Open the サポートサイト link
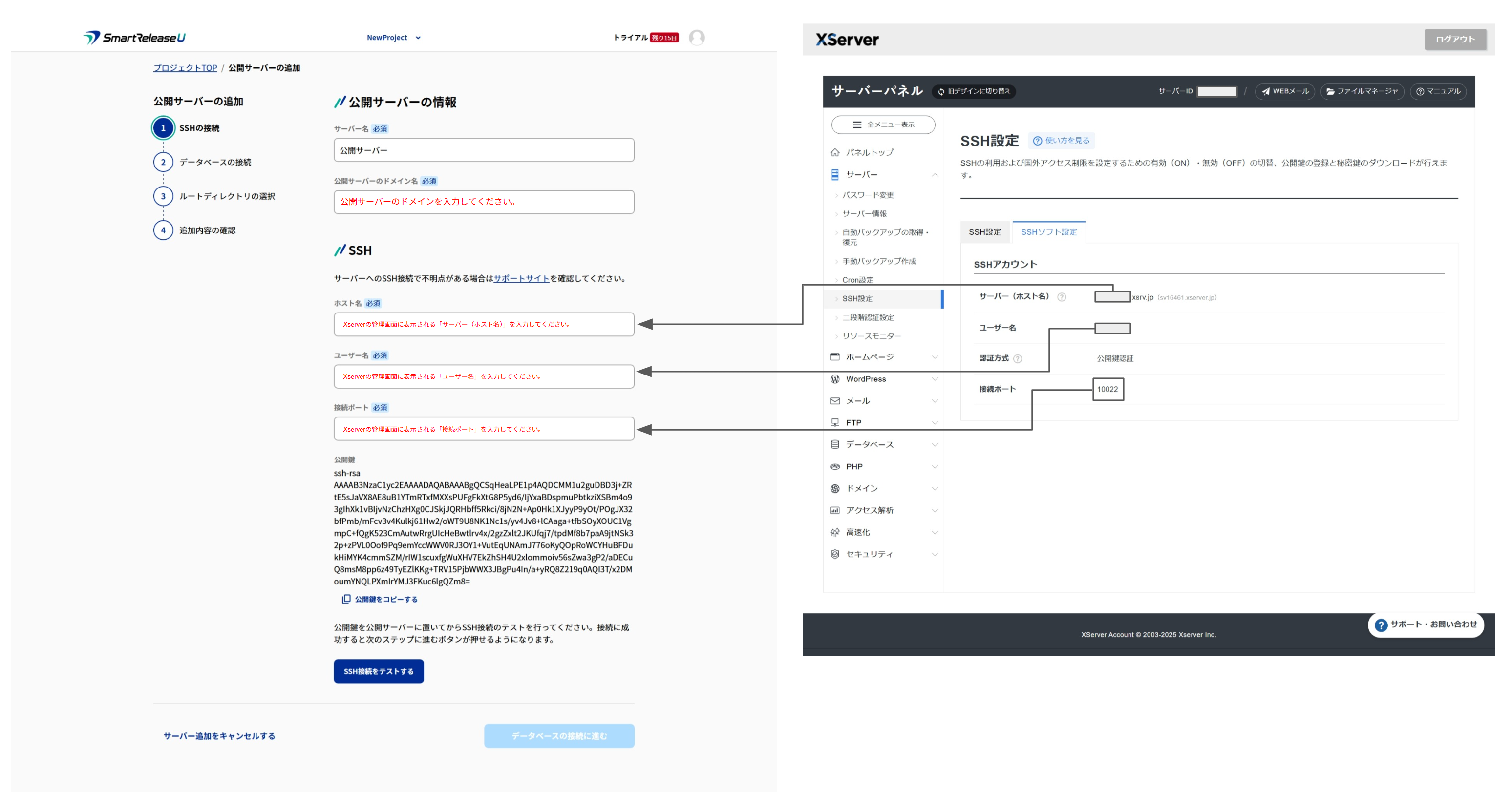1512x792 pixels. [x=521, y=279]
